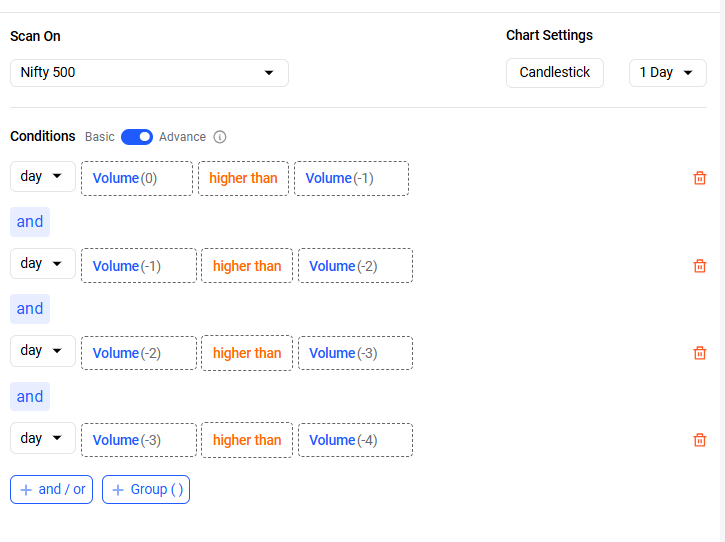Edit Volume(-1) on left side of second condition

(139, 266)
